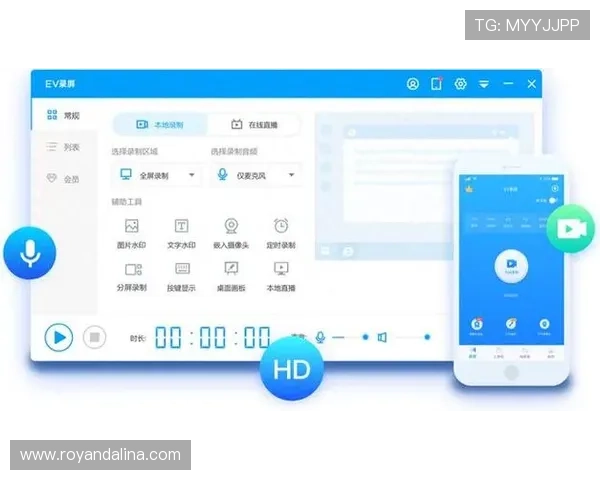Start recording with the play button

59,337
